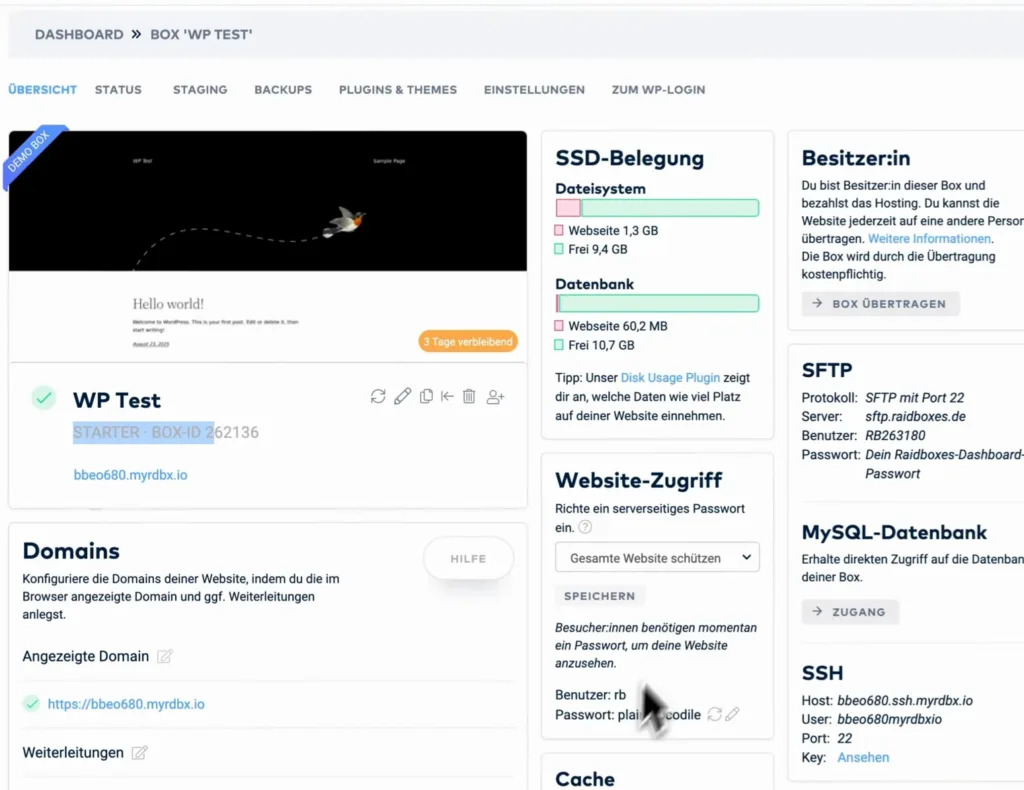Open the Staging tab
The image size is (1024, 790).
(200, 89)
